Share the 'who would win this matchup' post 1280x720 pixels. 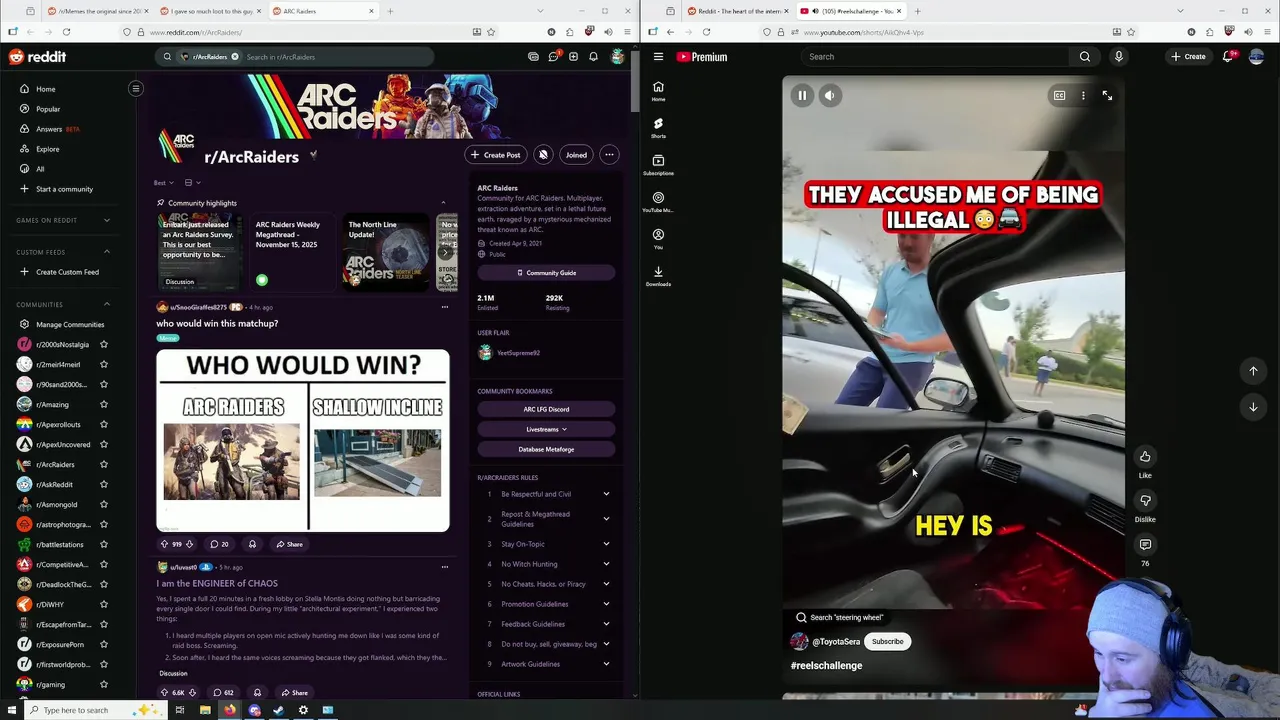[x=290, y=544]
